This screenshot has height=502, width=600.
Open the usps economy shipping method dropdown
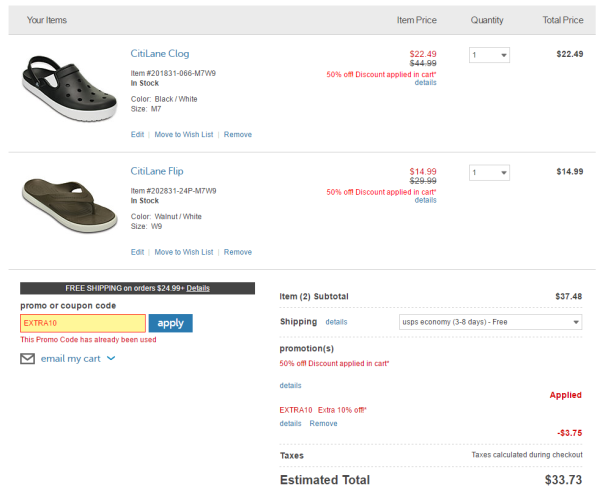(490, 322)
